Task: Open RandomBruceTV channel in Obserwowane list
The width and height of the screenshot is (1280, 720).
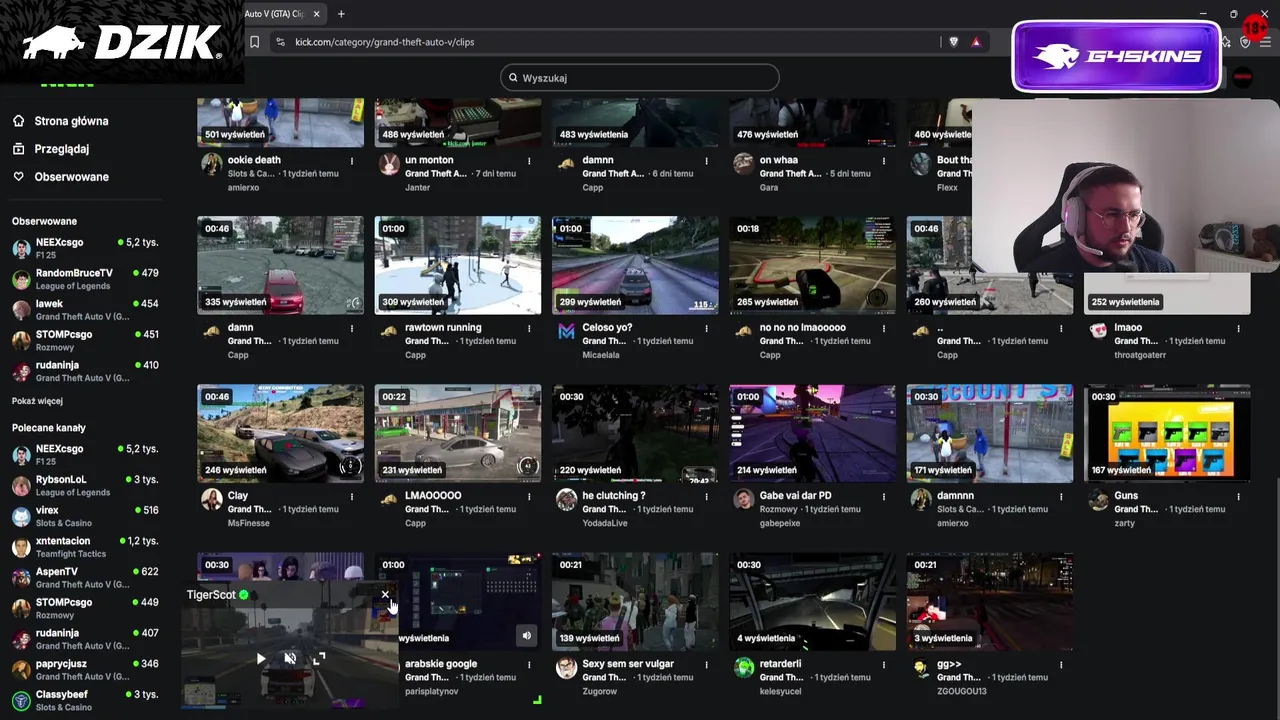Action: point(85,278)
